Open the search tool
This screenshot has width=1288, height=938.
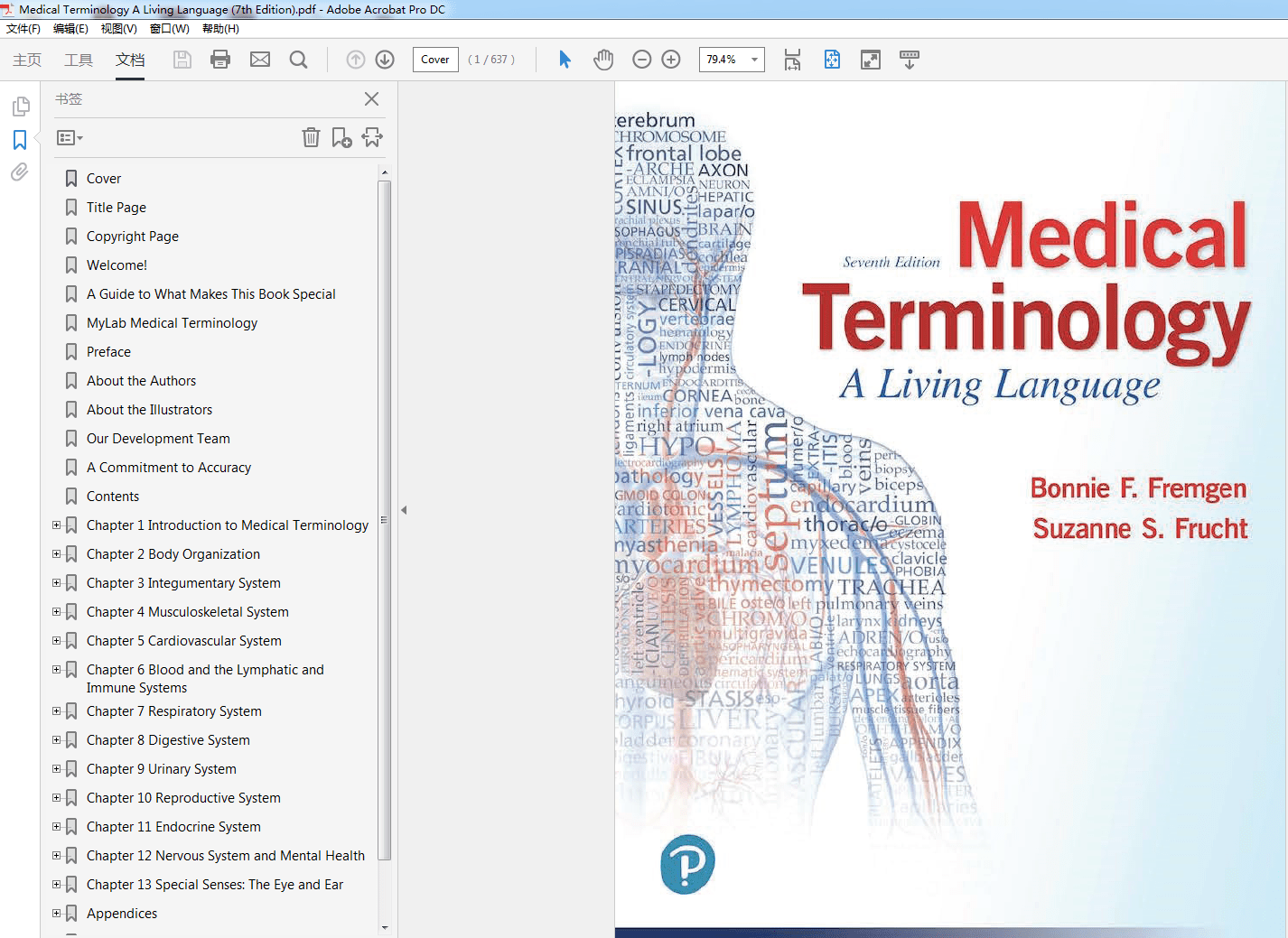click(x=298, y=59)
